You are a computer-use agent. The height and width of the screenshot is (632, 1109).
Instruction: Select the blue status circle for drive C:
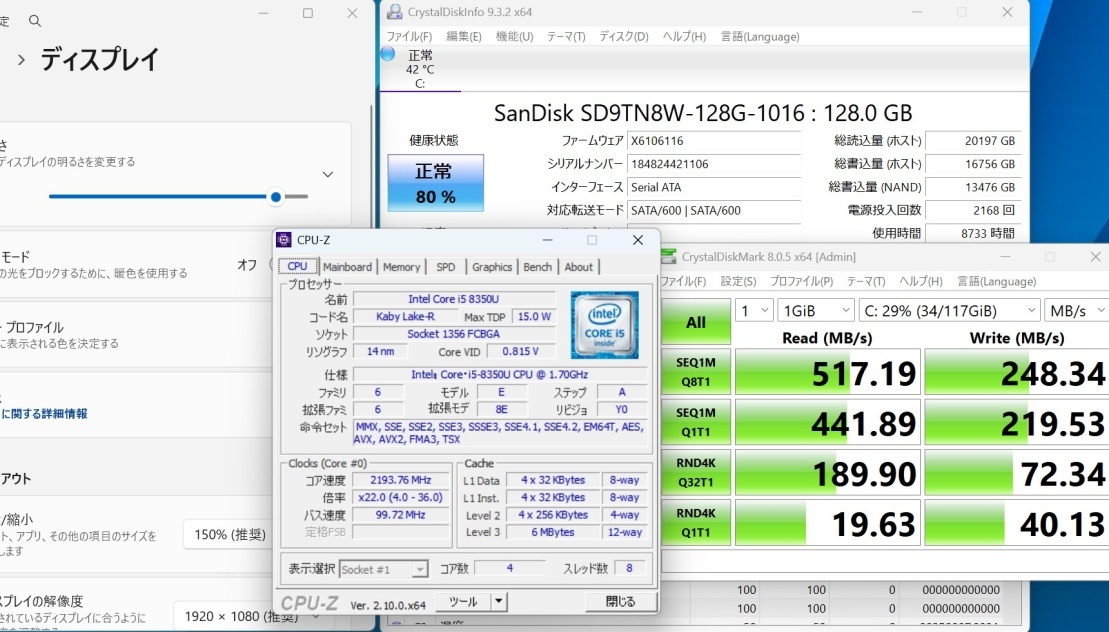pos(388,54)
